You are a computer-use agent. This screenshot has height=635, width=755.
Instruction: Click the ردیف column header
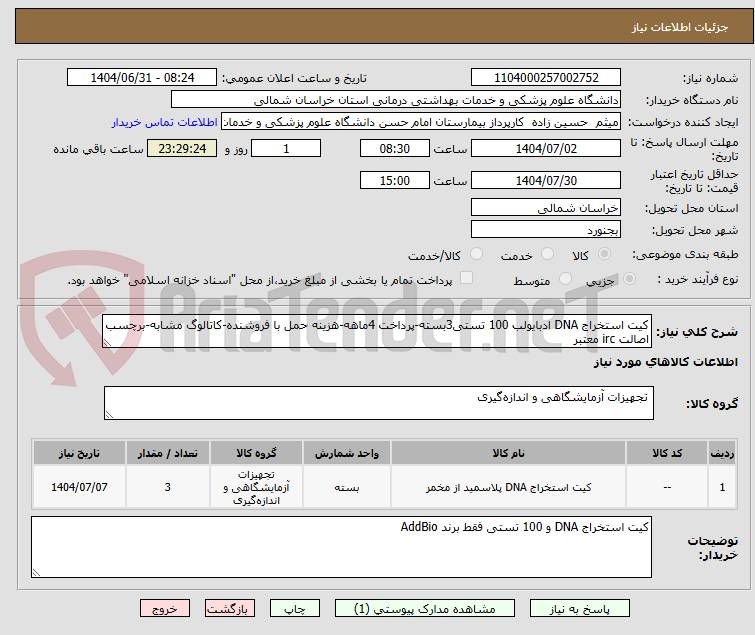[722, 453]
